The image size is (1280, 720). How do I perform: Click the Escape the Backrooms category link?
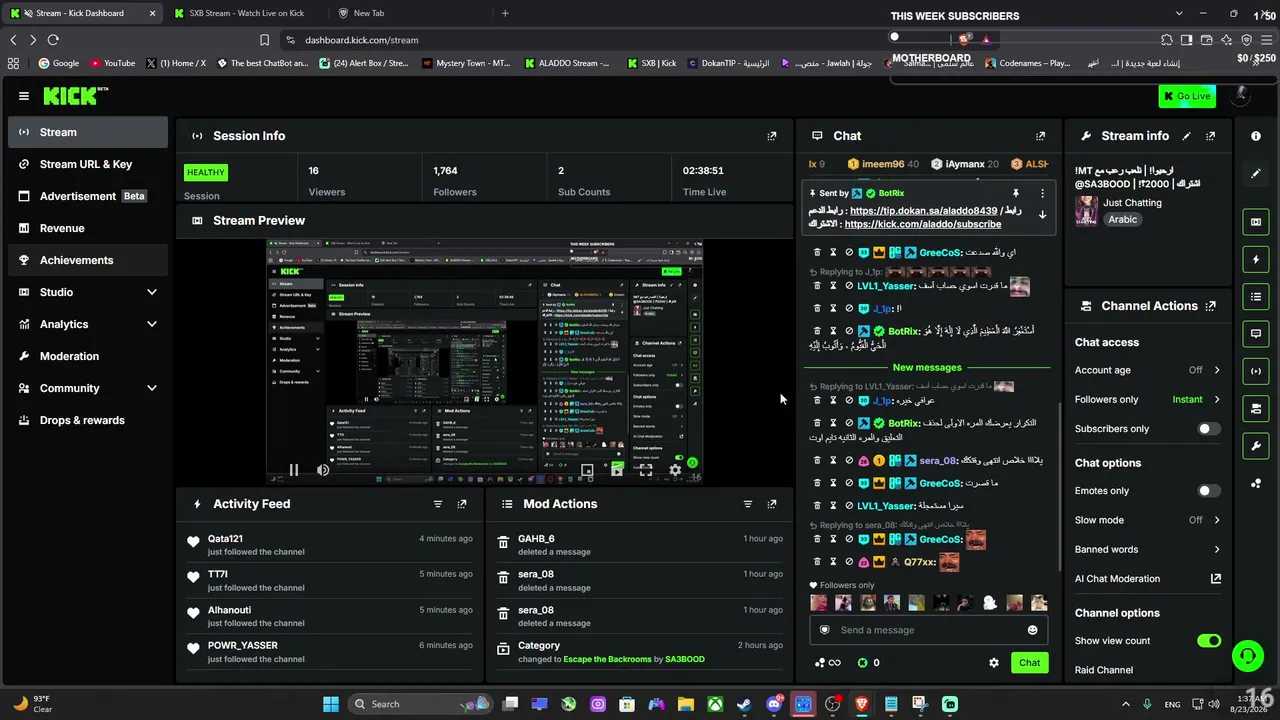(x=607, y=659)
